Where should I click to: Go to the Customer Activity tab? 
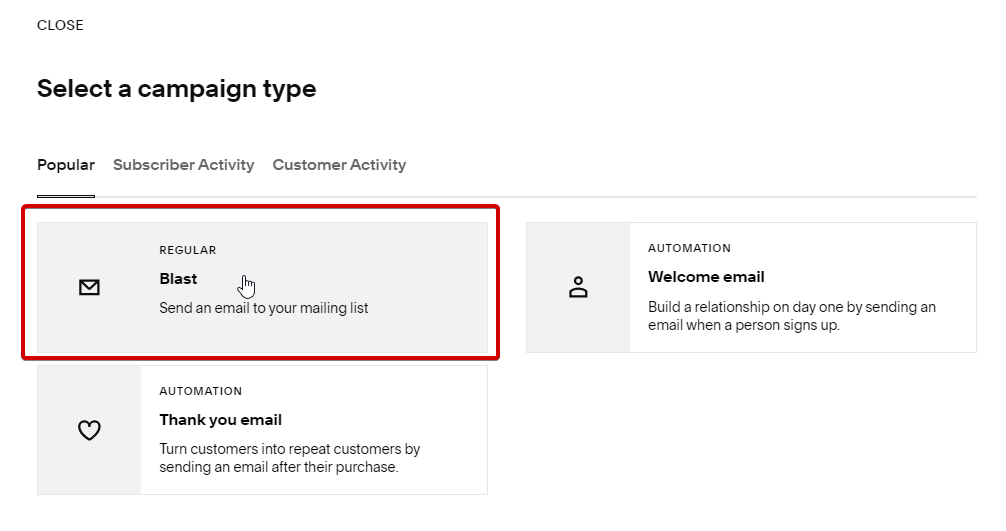(x=339, y=165)
